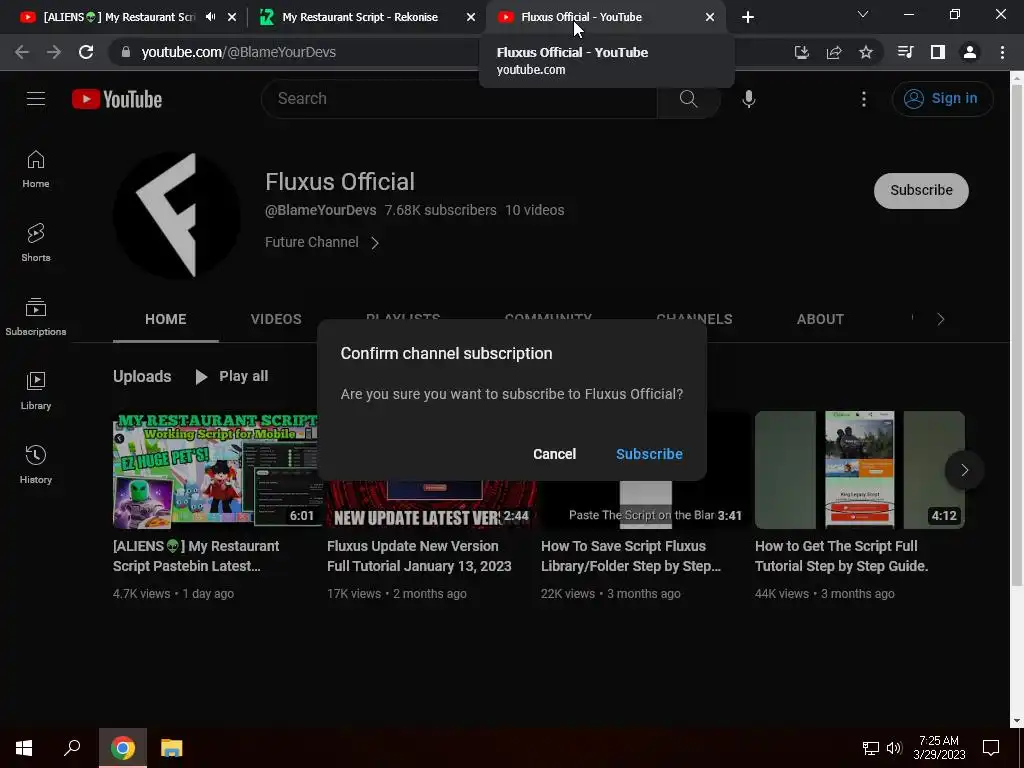Open the YouTube hamburger guide menu
This screenshot has width=1024, height=768.
pyautogui.click(x=36, y=99)
